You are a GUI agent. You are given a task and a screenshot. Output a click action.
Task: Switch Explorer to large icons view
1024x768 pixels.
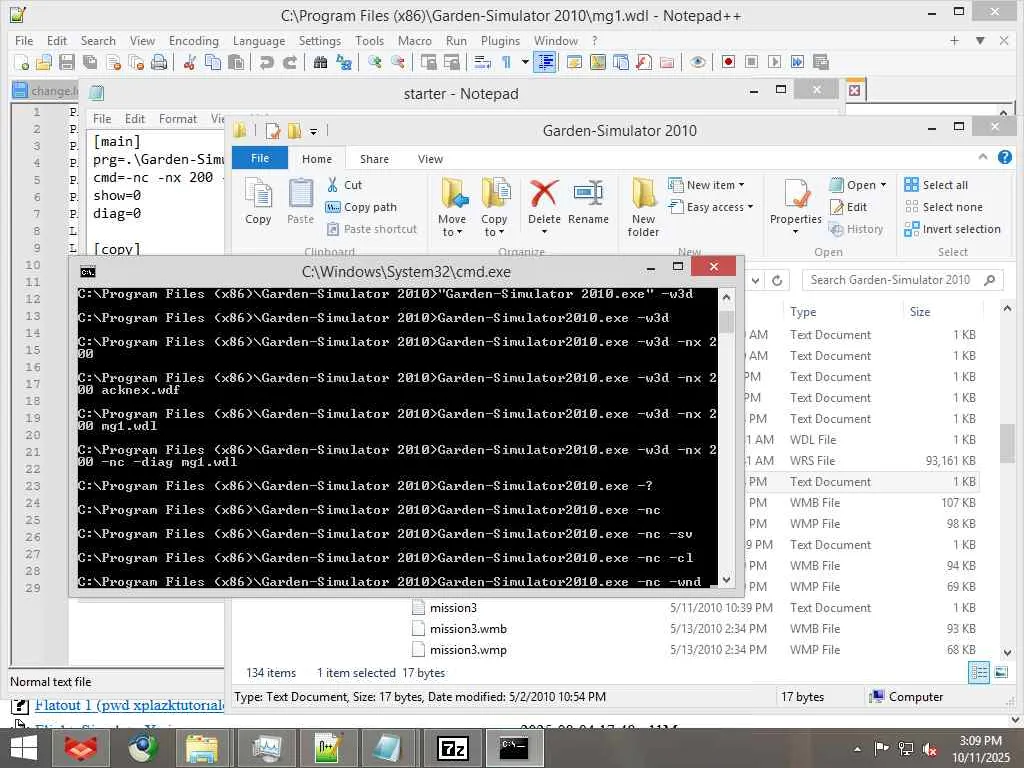point(1001,672)
